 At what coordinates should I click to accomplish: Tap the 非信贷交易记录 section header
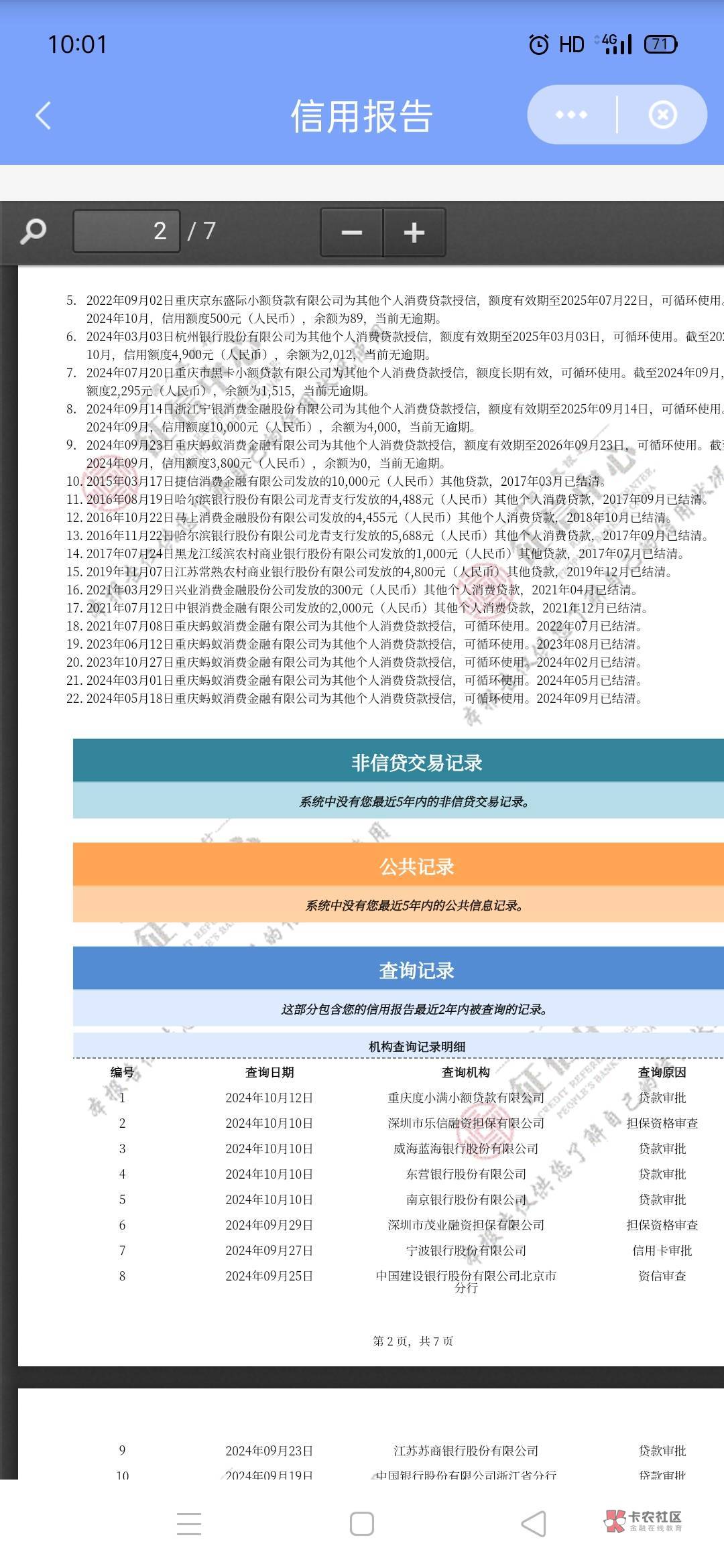click(x=416, y=763)
